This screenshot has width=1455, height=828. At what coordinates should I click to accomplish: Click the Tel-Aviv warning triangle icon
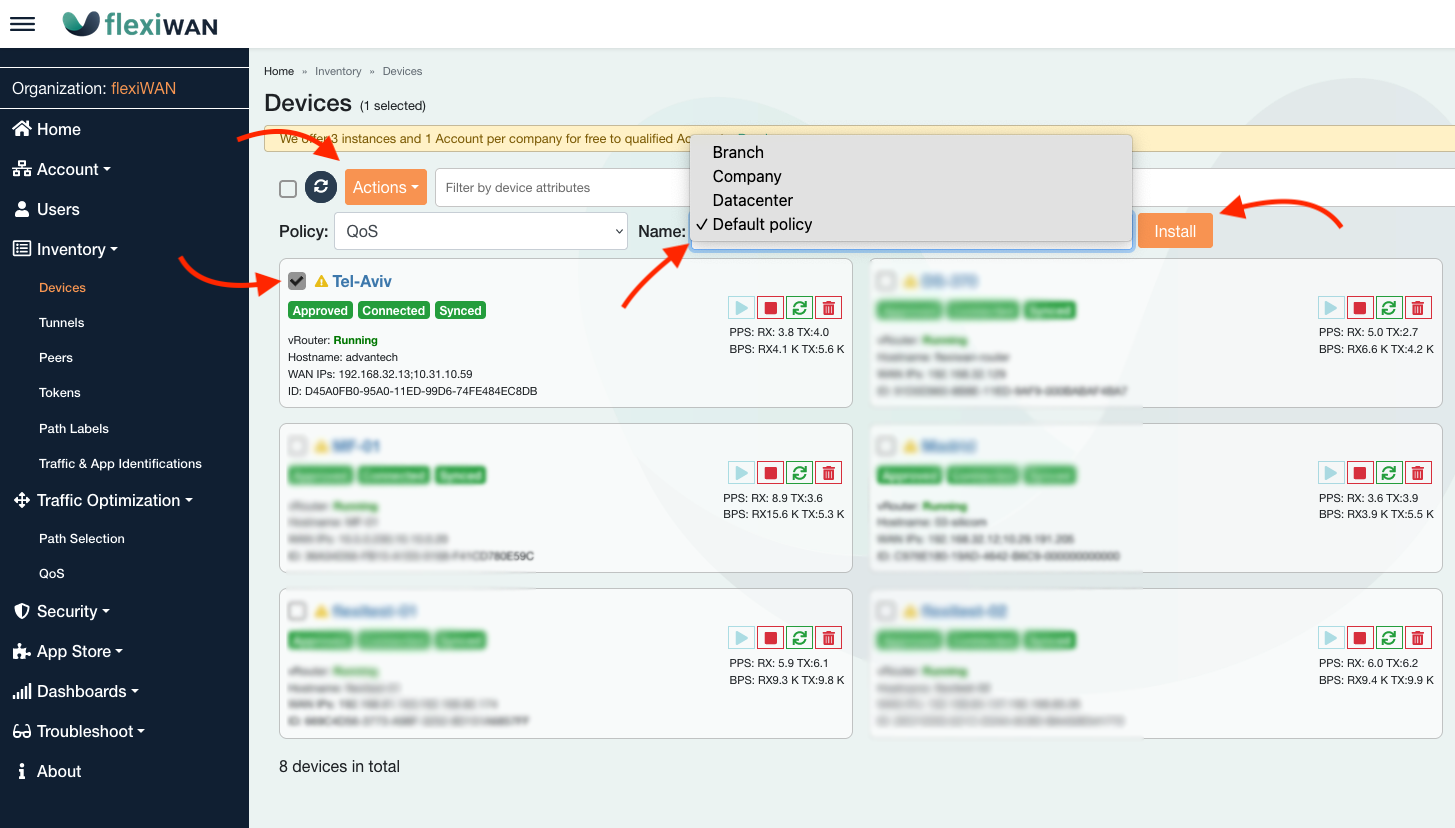point(321,282)
